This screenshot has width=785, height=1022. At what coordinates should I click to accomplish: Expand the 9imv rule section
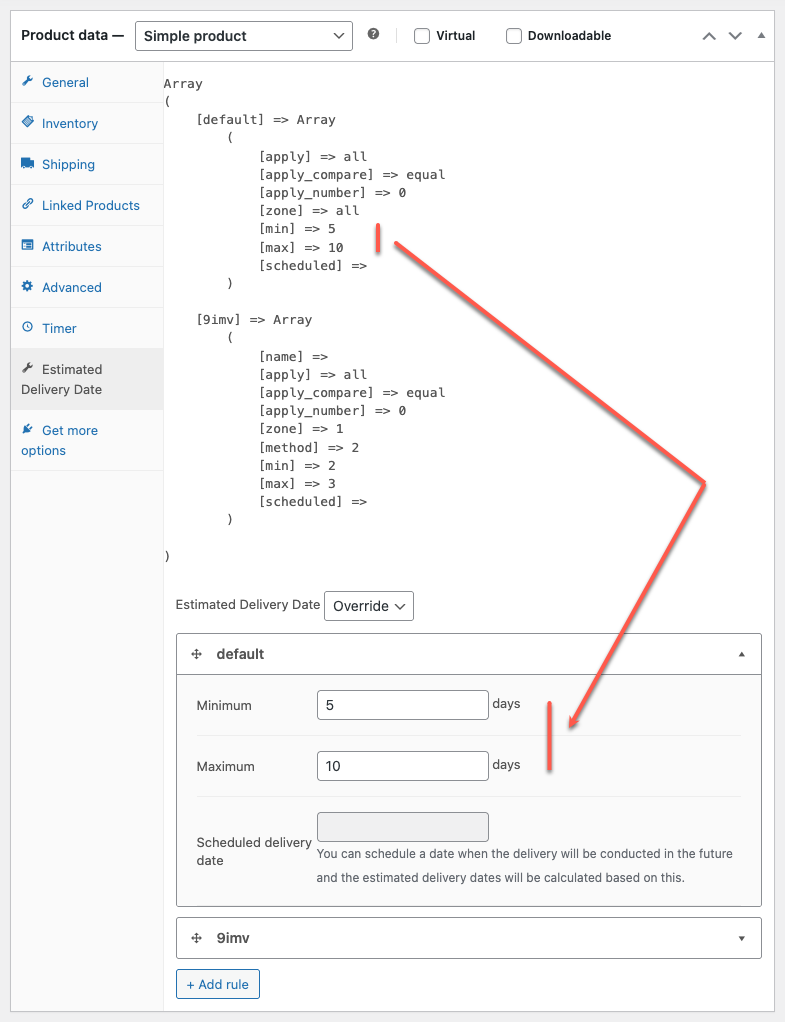741,938
